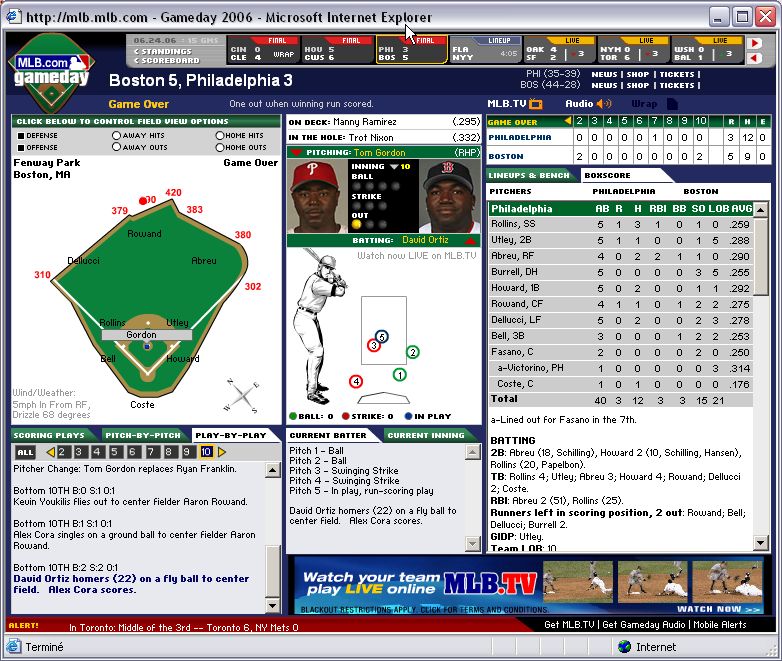Click Tom Gordon pitcher photo
The height and width of the screenshot is (661, 782).
pos(318,197)
